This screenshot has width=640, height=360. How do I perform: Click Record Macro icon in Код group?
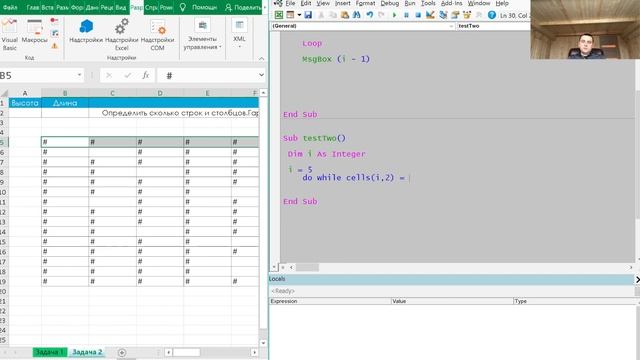(54, 20)
